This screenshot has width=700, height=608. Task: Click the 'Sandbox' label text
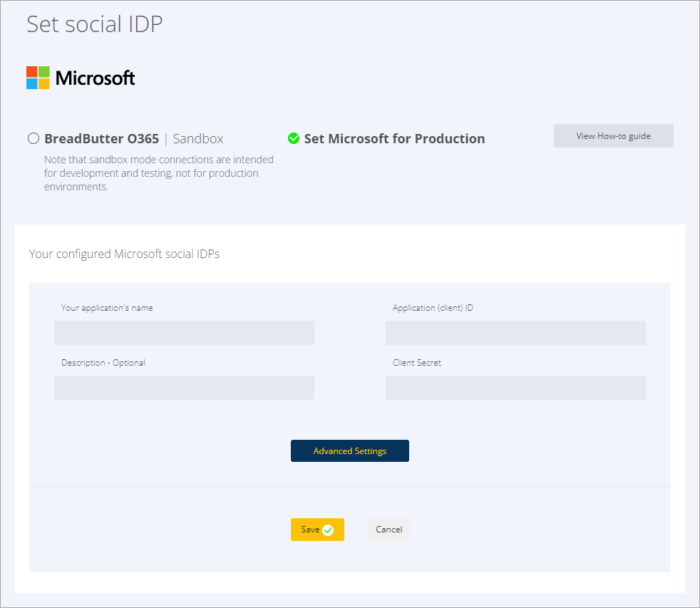[x=198, y=139]
